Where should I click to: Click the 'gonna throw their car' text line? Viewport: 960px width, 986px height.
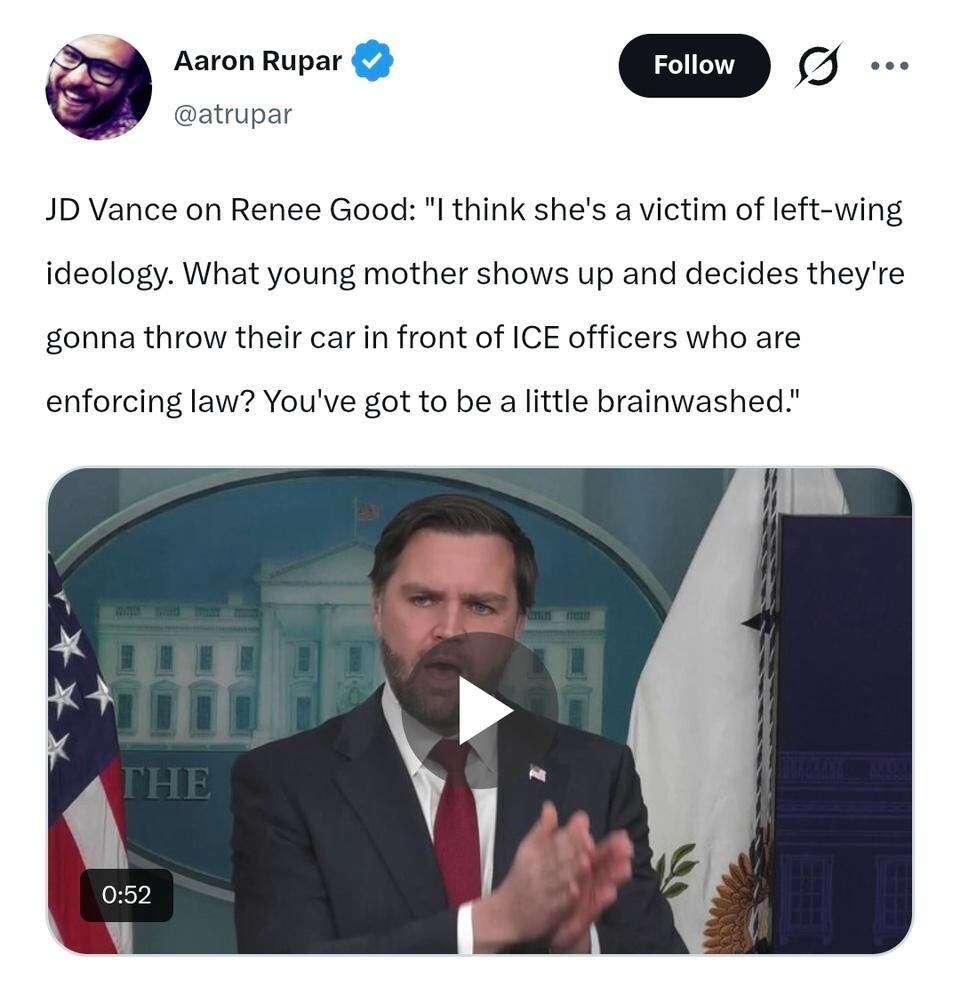coord(423,338)
